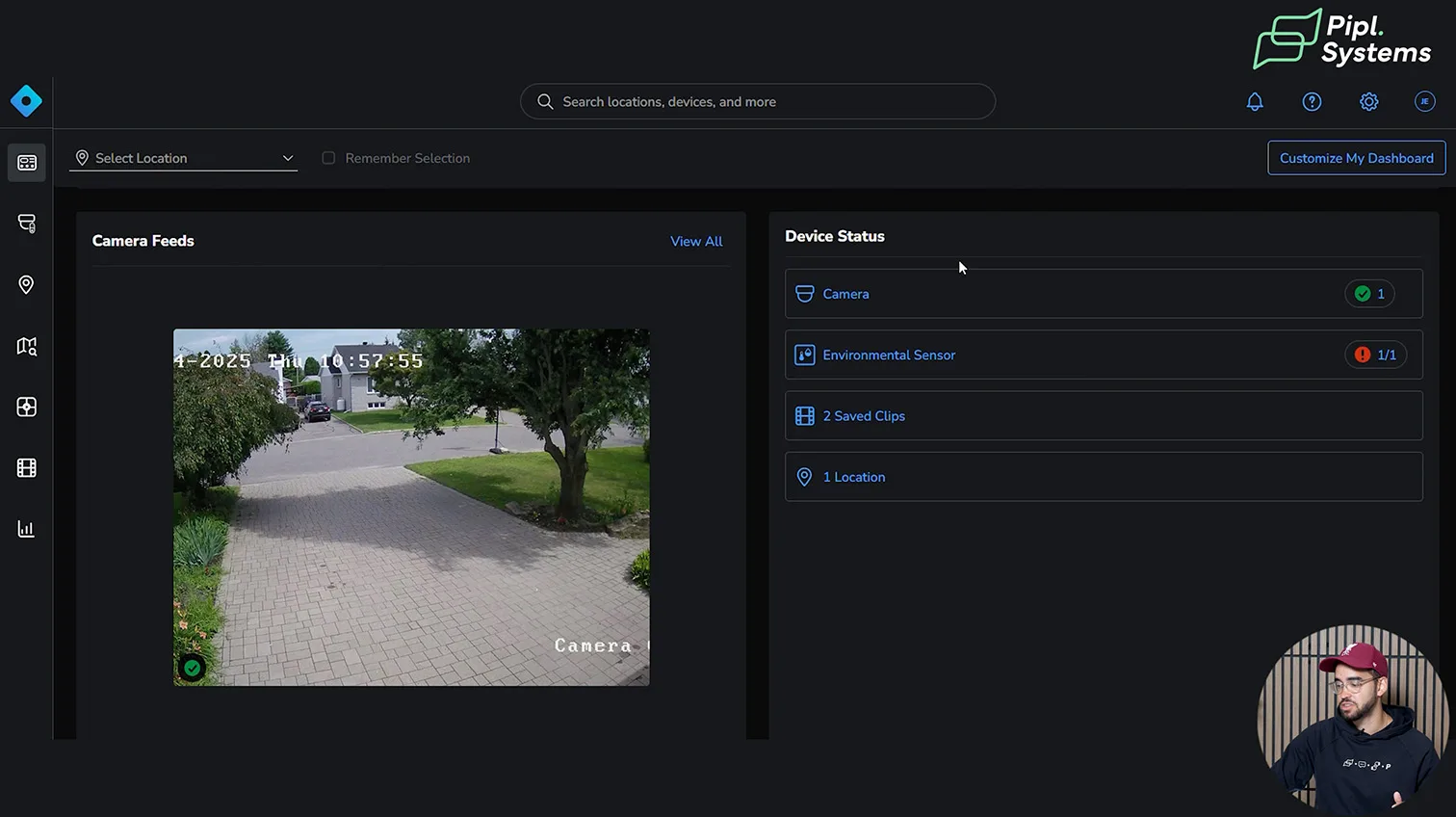Screen dimensions: 1456x817
Task: Click the View All camera feeds link
Action: click(x=696, y=242)
